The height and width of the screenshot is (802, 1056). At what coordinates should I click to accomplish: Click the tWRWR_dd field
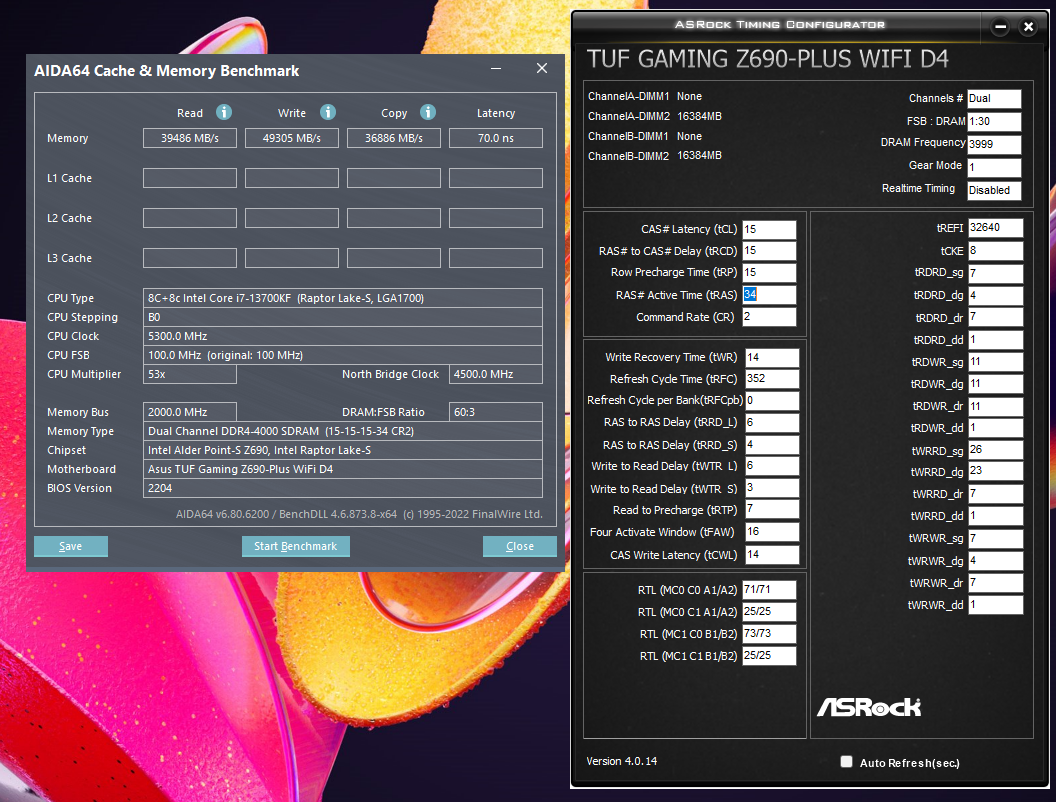[x=995, y=605]
